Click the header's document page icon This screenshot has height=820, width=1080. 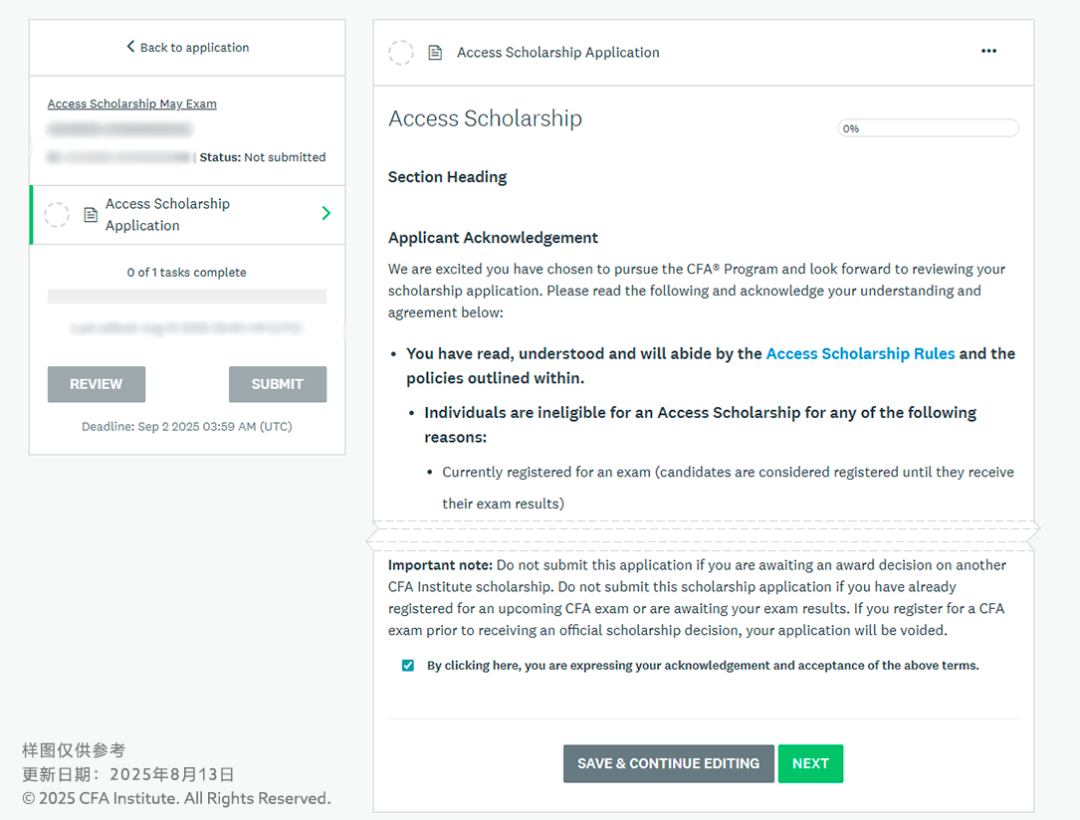(x=435, y=53)
